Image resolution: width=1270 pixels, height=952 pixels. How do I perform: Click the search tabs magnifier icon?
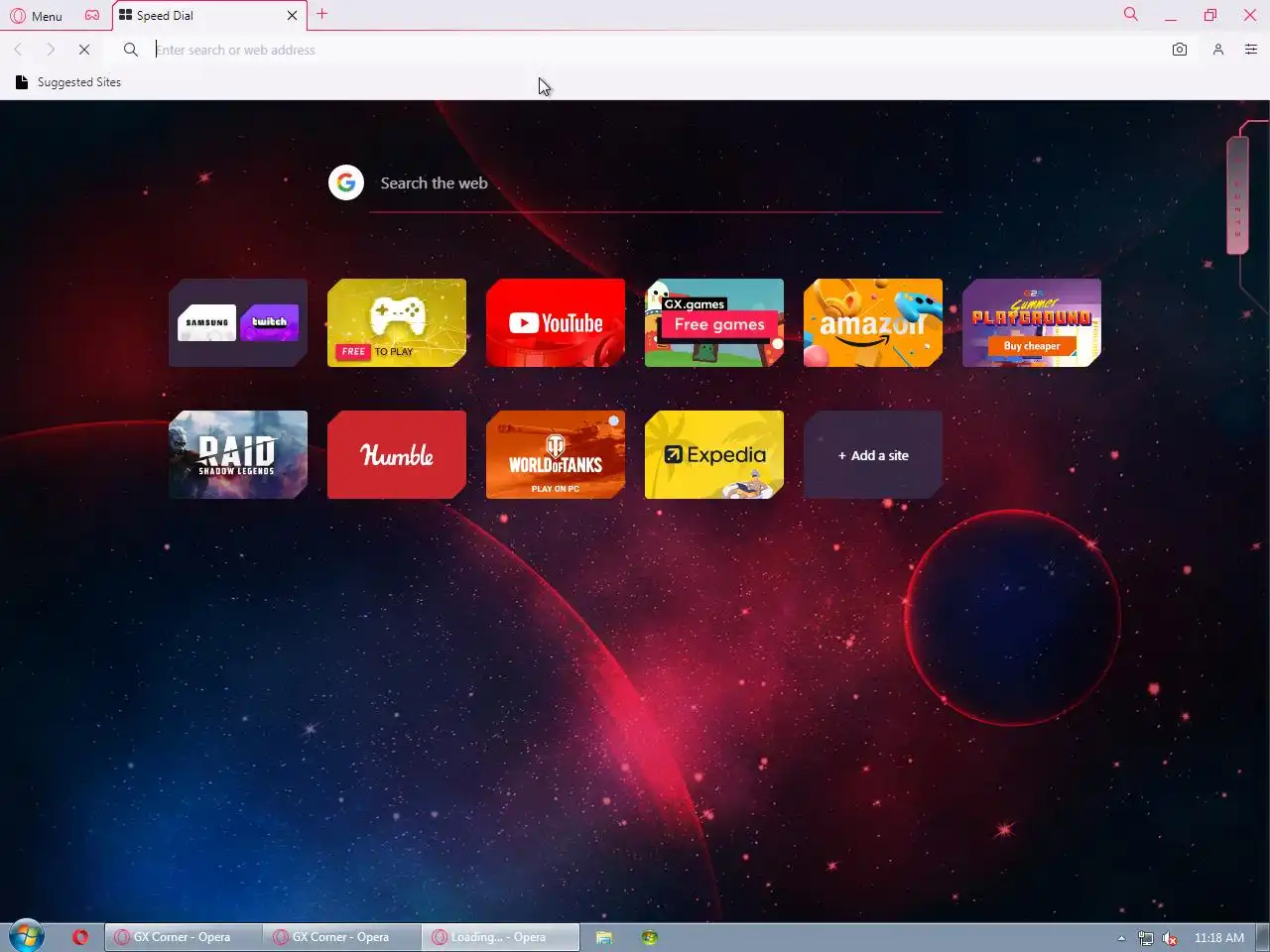1130,14
